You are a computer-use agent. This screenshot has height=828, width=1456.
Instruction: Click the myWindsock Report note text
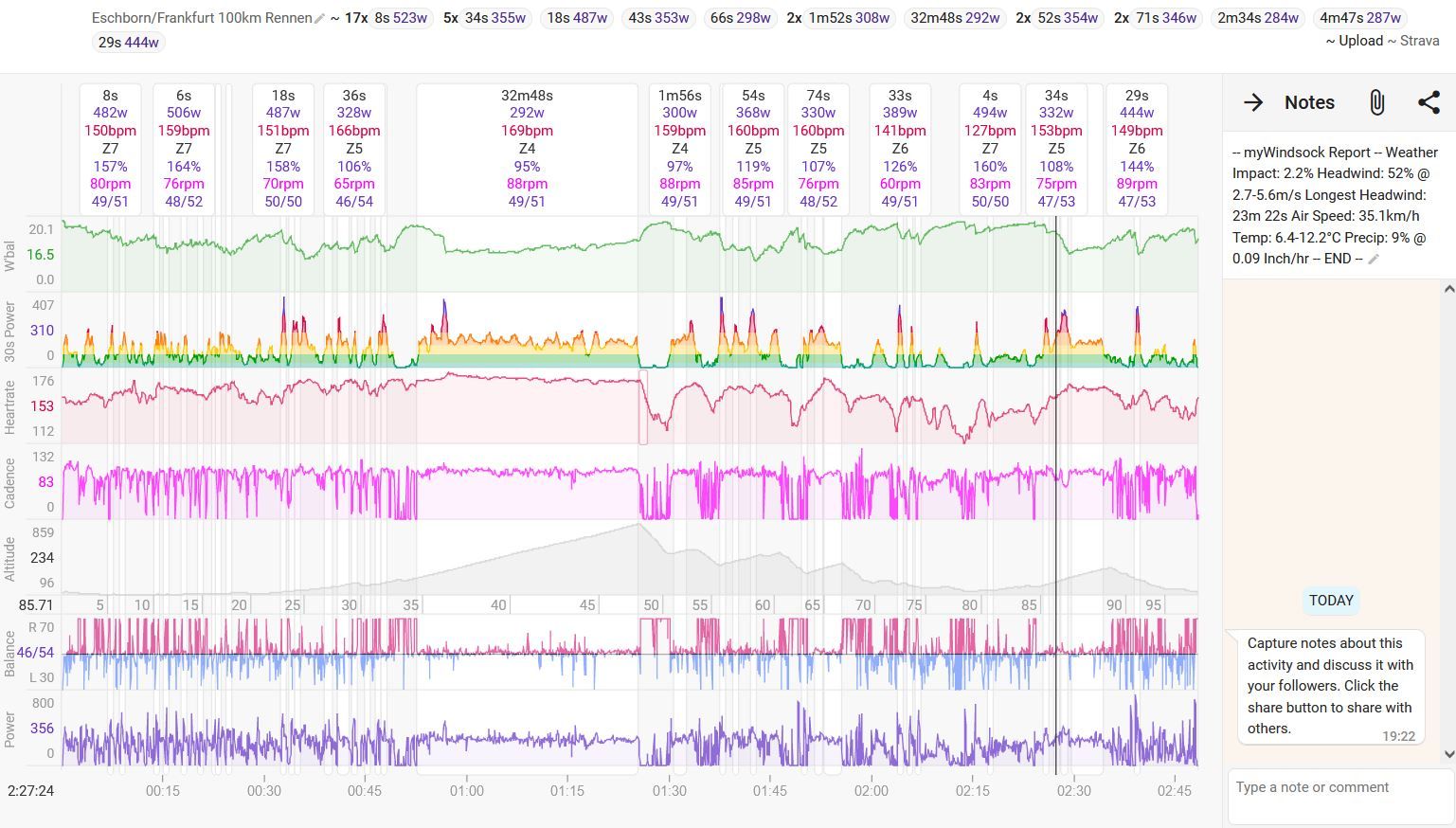(1336, 206)
